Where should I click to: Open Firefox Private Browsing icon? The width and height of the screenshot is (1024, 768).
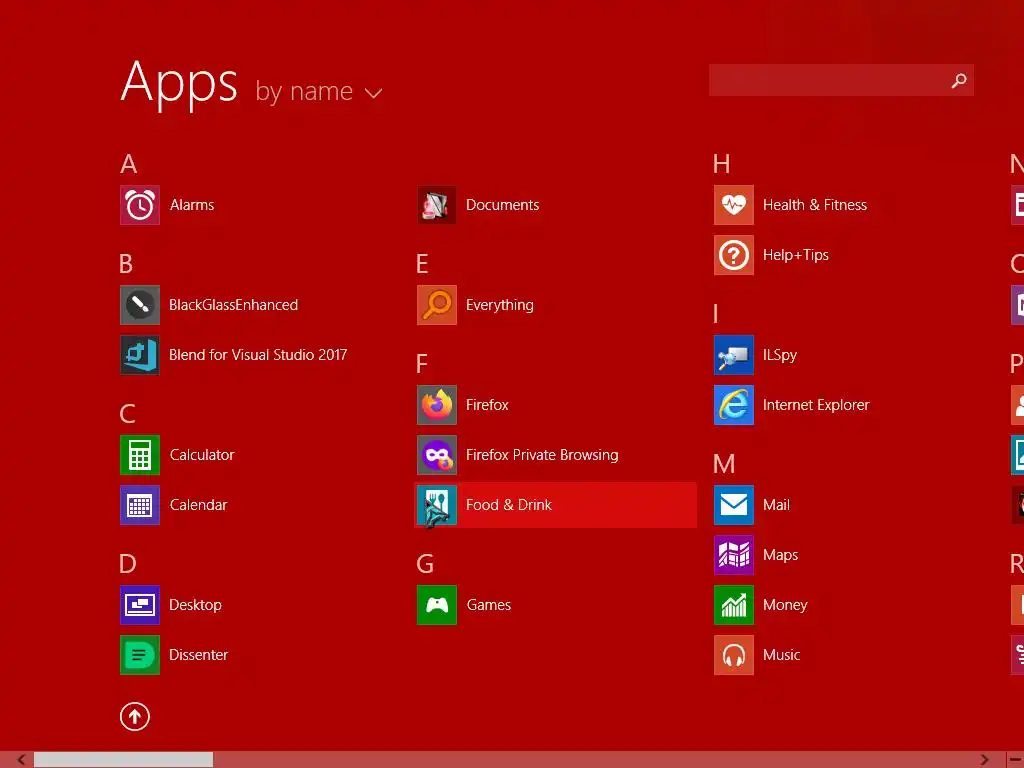(x=437, y=455)
